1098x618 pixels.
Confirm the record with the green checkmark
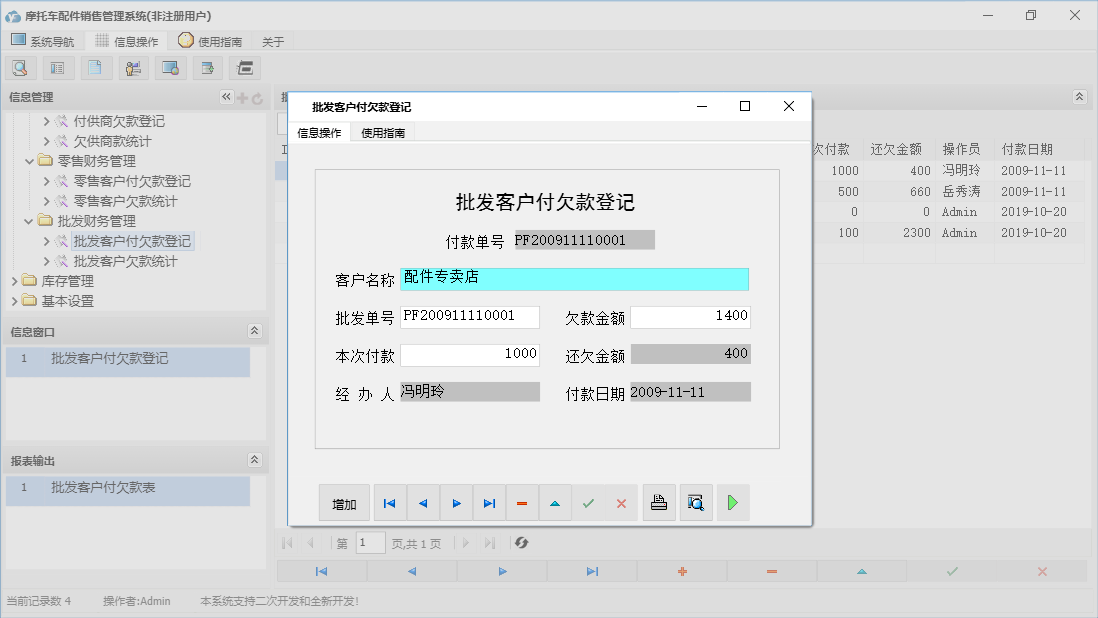(x=589, y=502)
